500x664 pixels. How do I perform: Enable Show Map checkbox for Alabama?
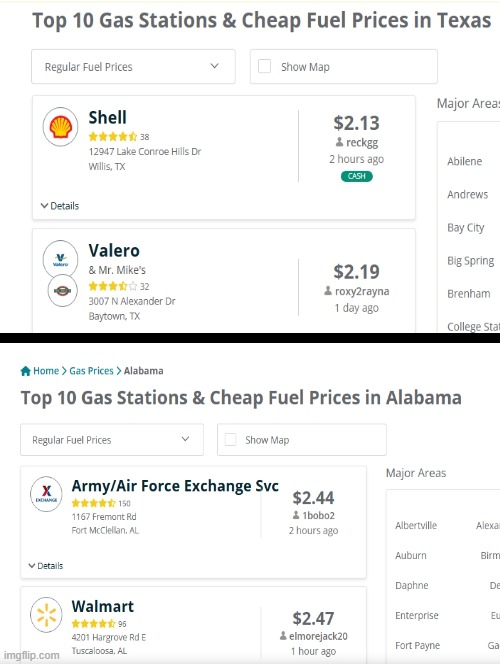(x=231, y=440)
